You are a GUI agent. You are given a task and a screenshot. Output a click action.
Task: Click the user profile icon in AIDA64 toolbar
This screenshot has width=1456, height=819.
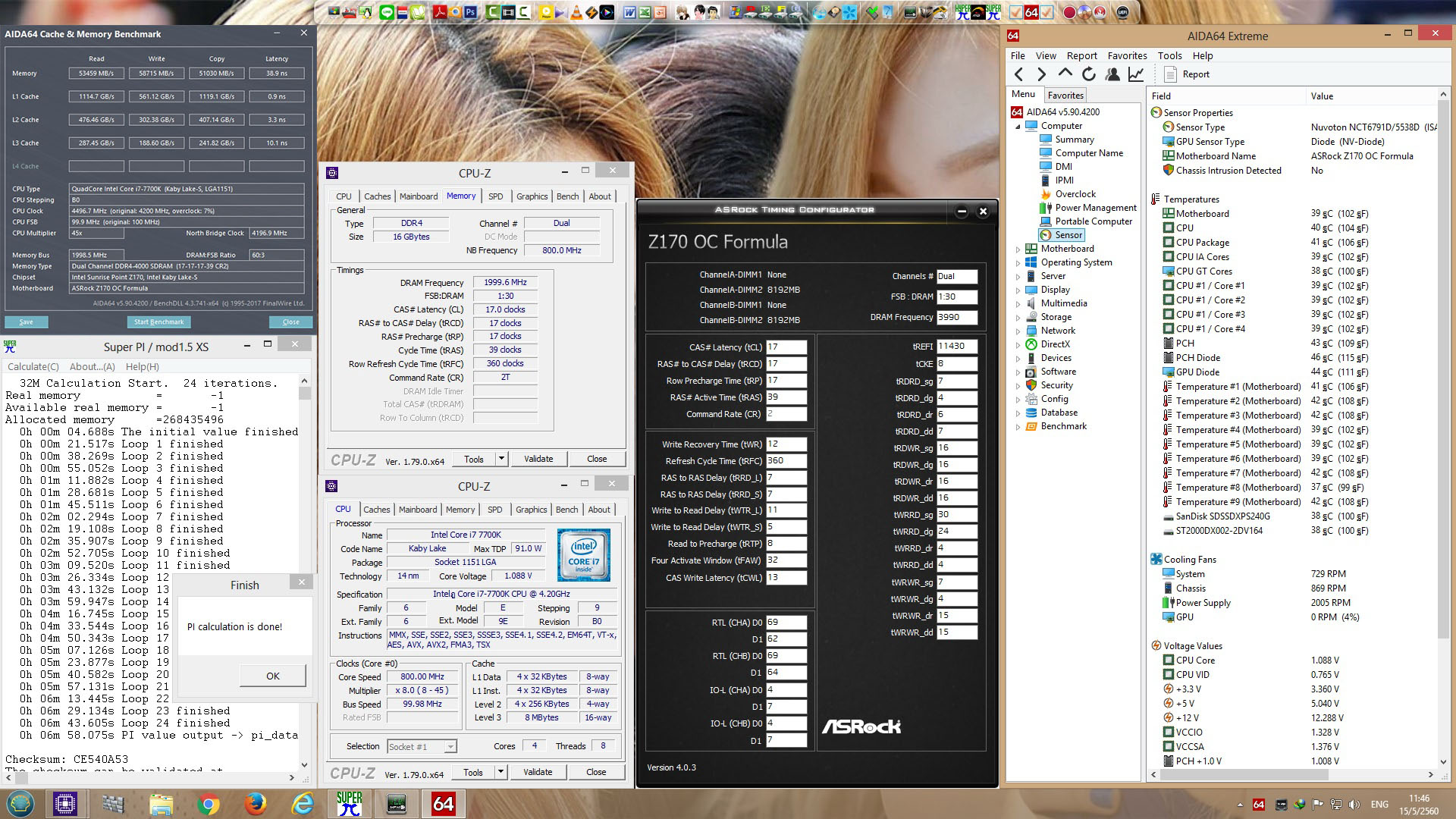point(1112,74)
